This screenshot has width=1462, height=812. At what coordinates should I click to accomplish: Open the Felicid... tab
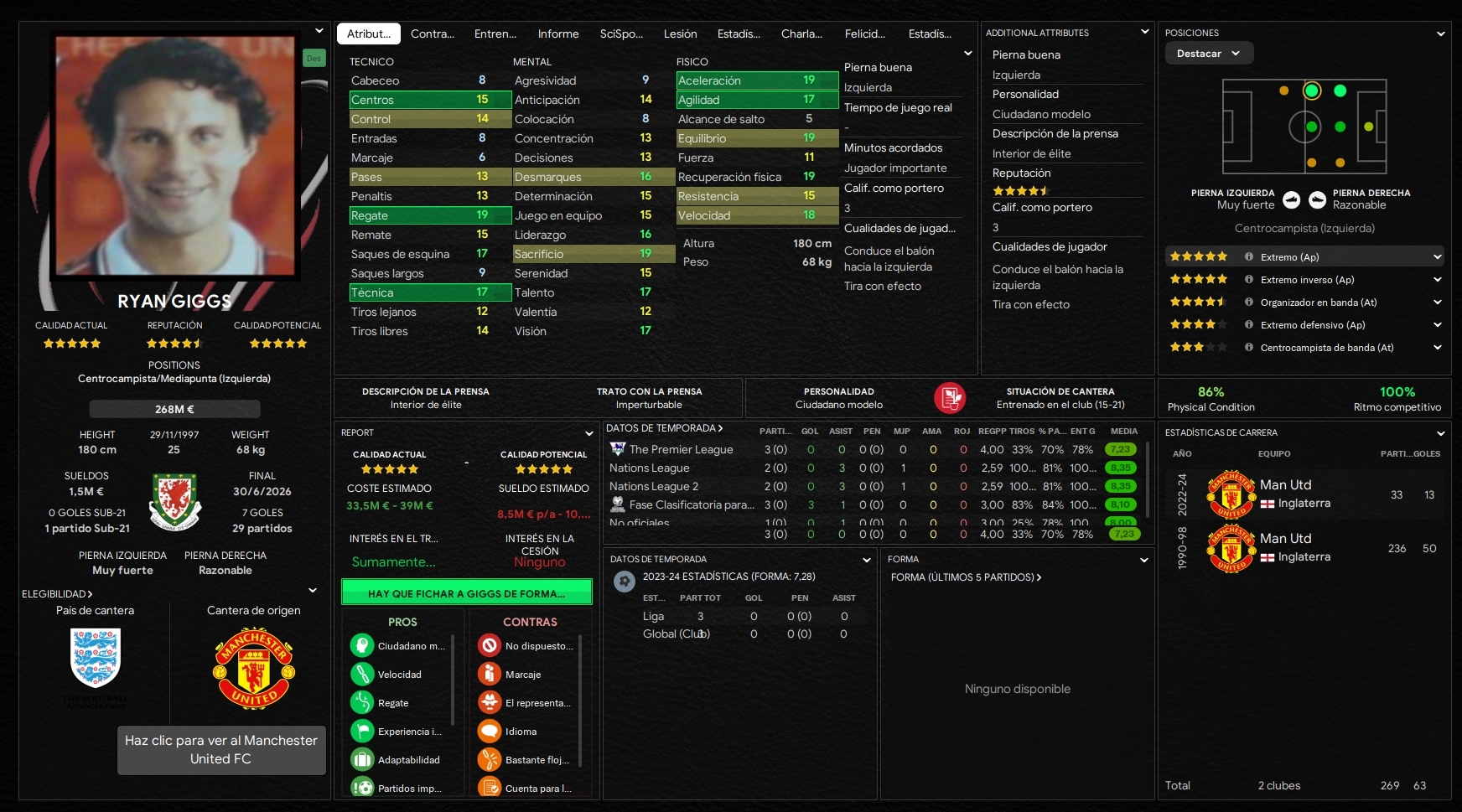click(x=865, y=34)
